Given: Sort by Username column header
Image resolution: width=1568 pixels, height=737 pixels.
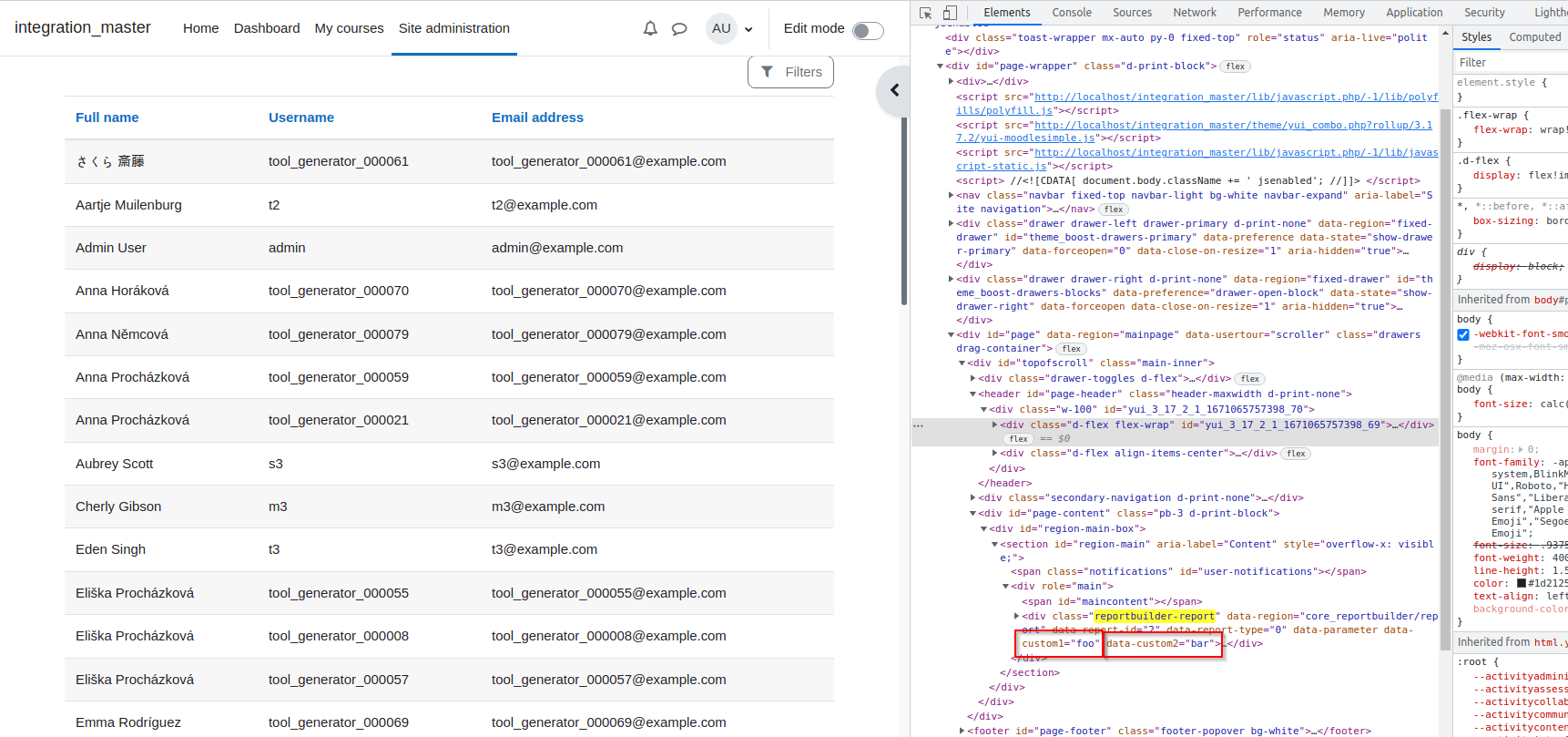Looking at the screenshot, I should tap(301, 118).
